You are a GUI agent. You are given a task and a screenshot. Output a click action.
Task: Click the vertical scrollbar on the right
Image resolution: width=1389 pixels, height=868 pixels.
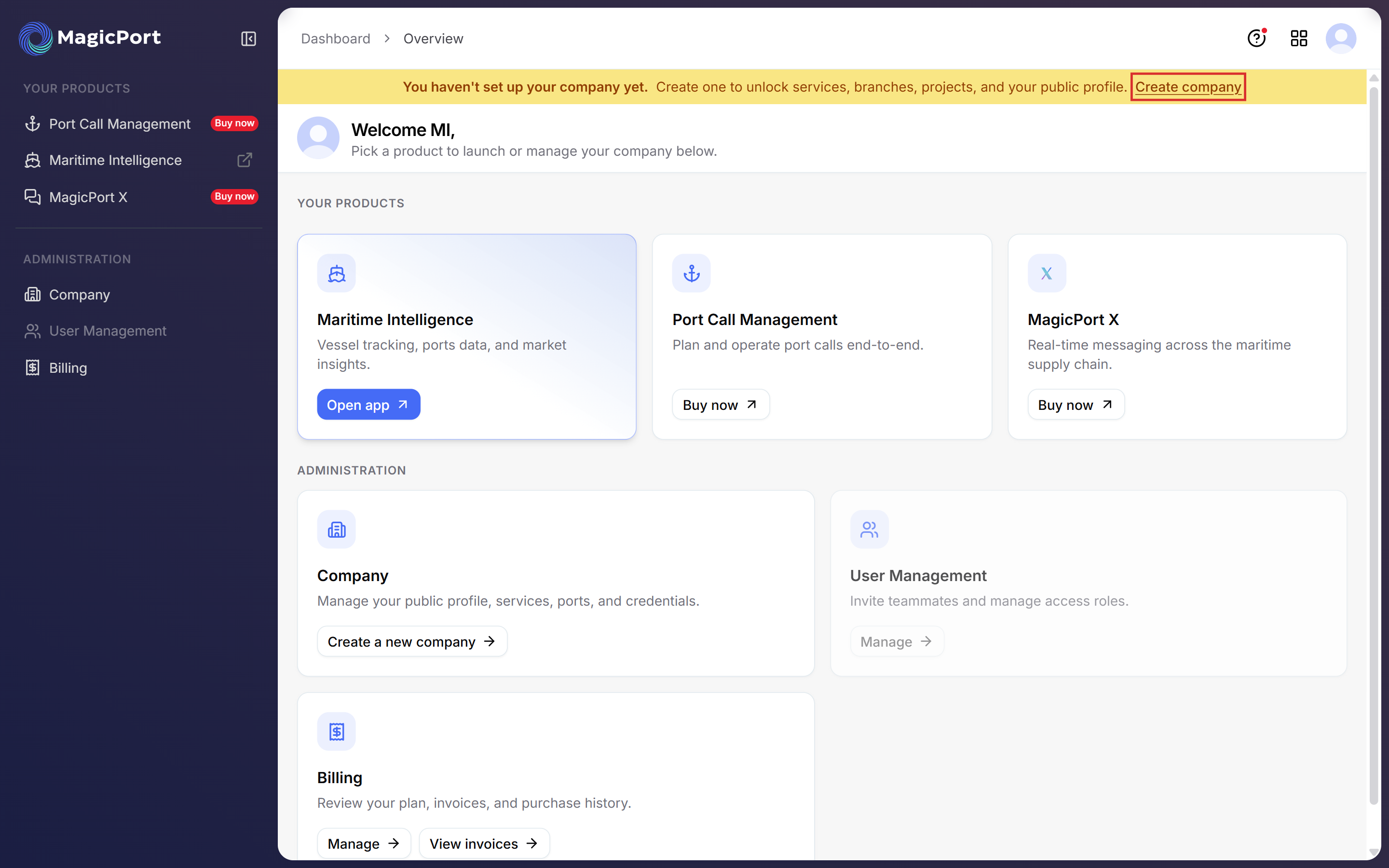pyautogui.click(x=1374, y=445)
